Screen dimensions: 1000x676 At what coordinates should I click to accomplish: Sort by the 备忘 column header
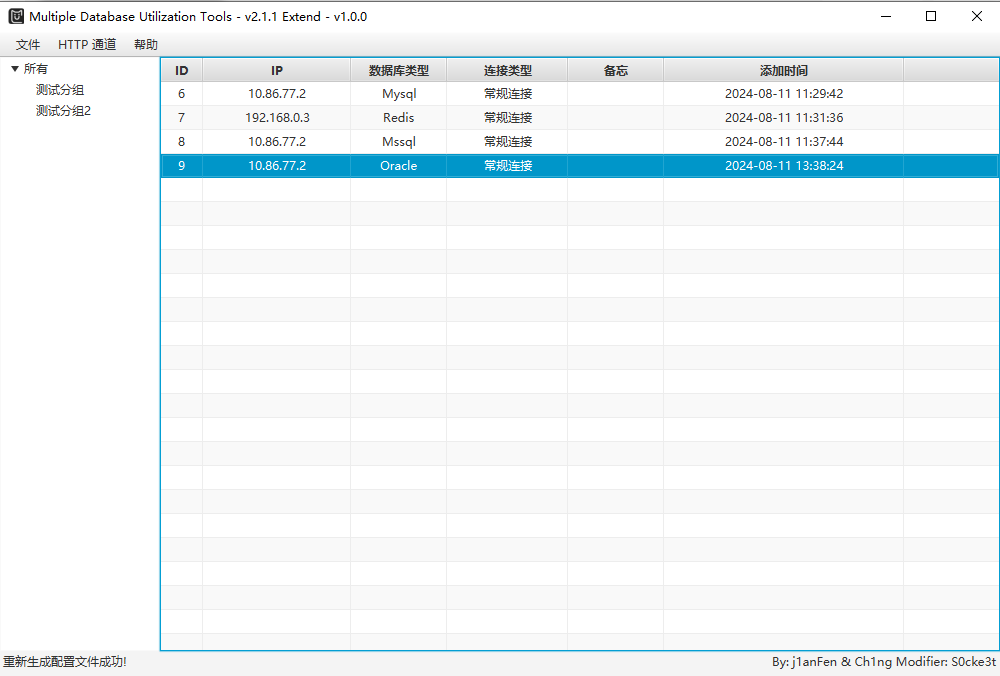[615, 70]
